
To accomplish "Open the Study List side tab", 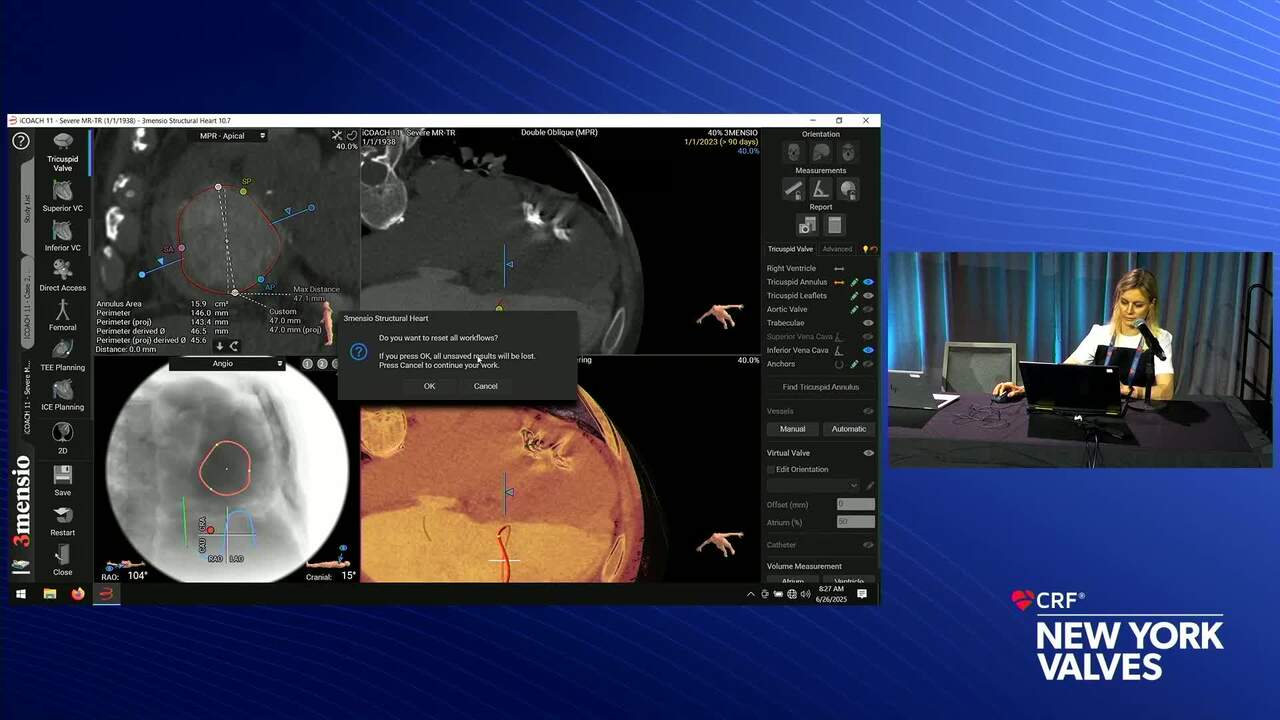I will 27,207.
